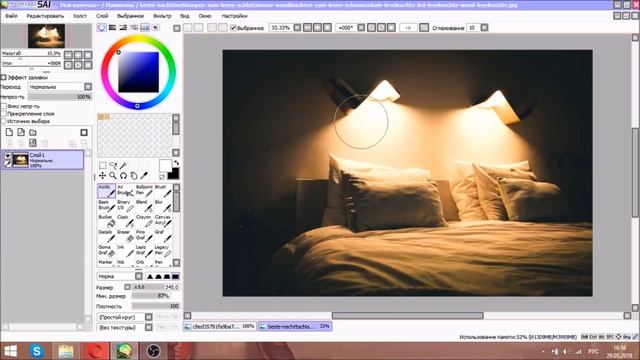Open the 'Слой' menu

[102, 16]
